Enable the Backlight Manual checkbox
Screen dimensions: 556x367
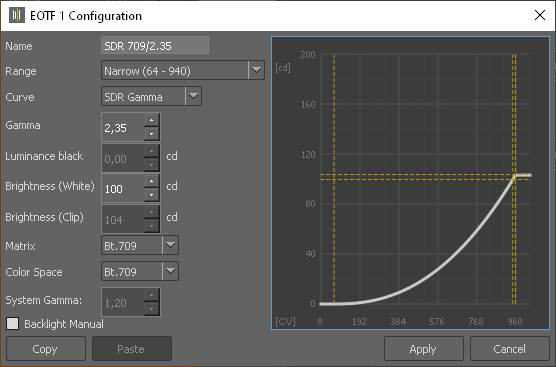[12, 323]
